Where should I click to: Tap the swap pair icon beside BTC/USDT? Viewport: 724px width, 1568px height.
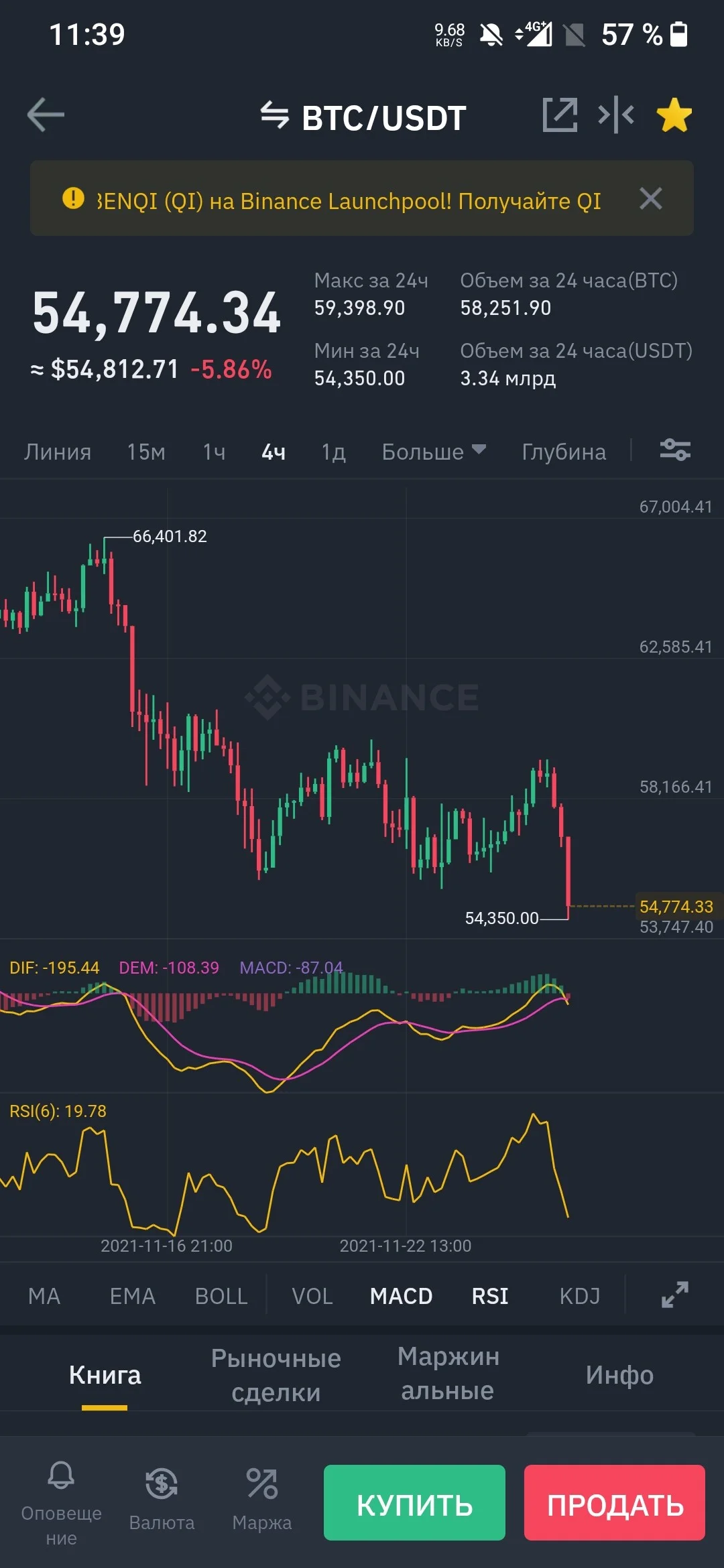(x=275, y=115)
